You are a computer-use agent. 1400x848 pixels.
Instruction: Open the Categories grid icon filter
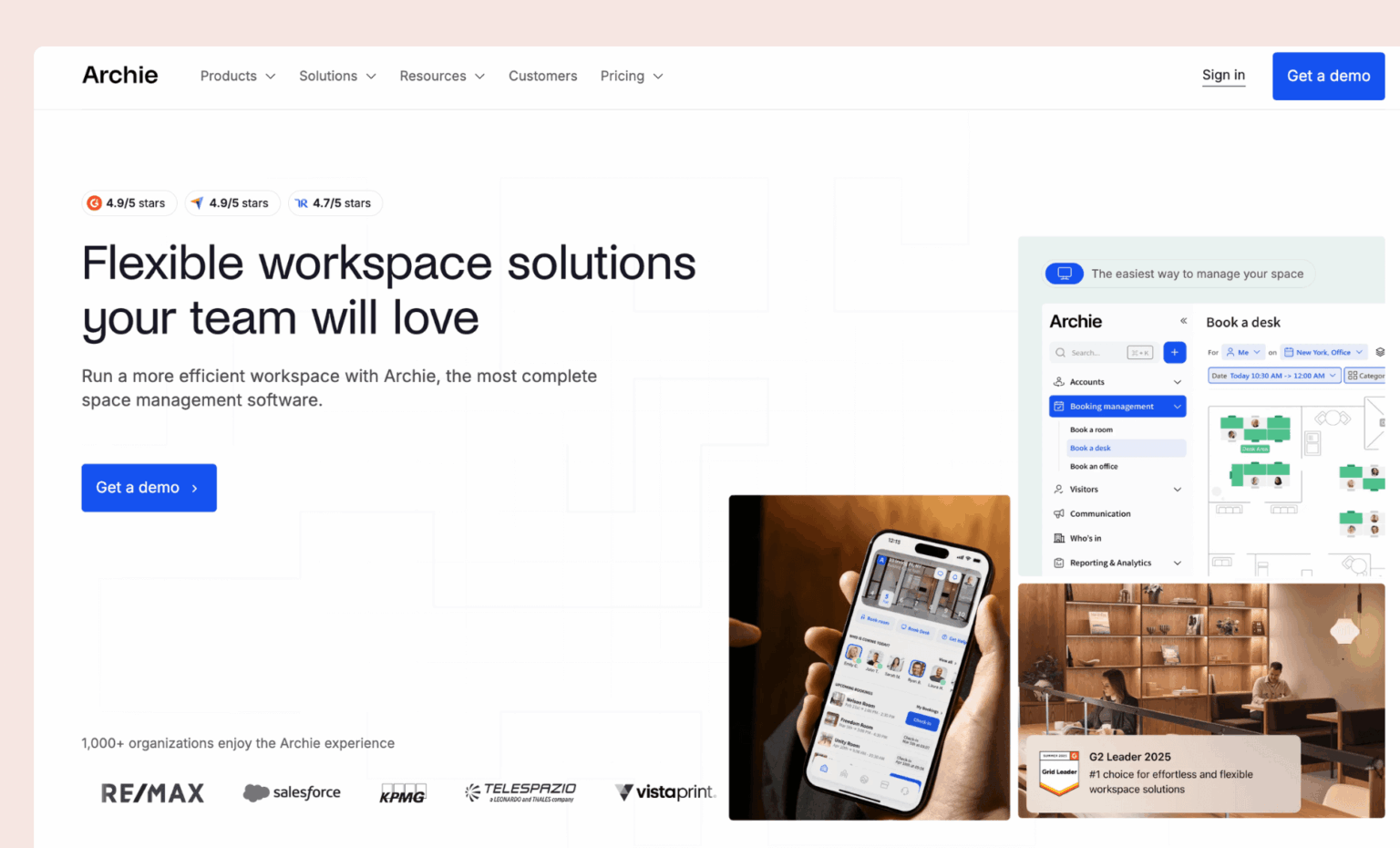point(1353,375)
